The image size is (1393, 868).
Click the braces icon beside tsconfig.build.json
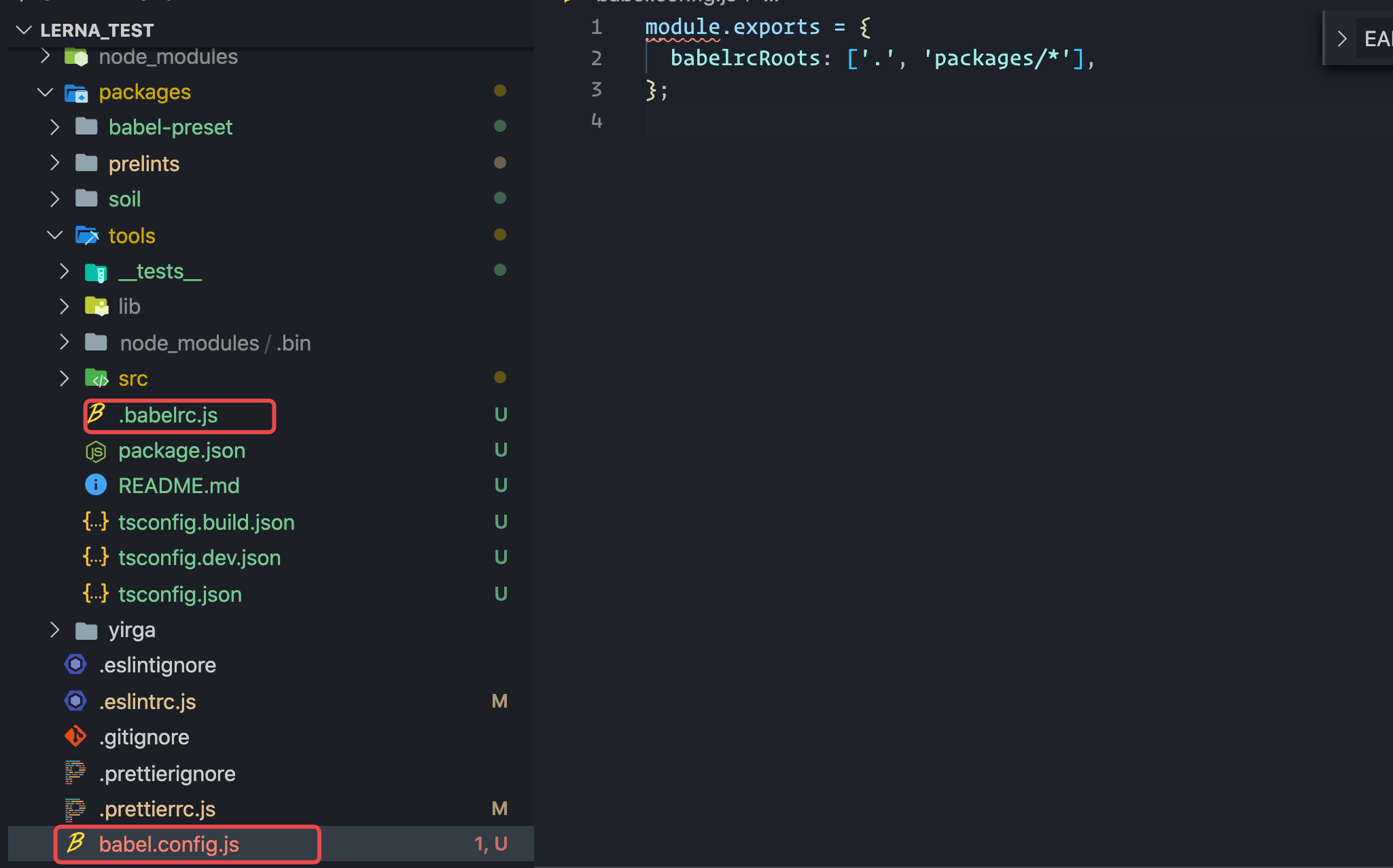point(95,522)
